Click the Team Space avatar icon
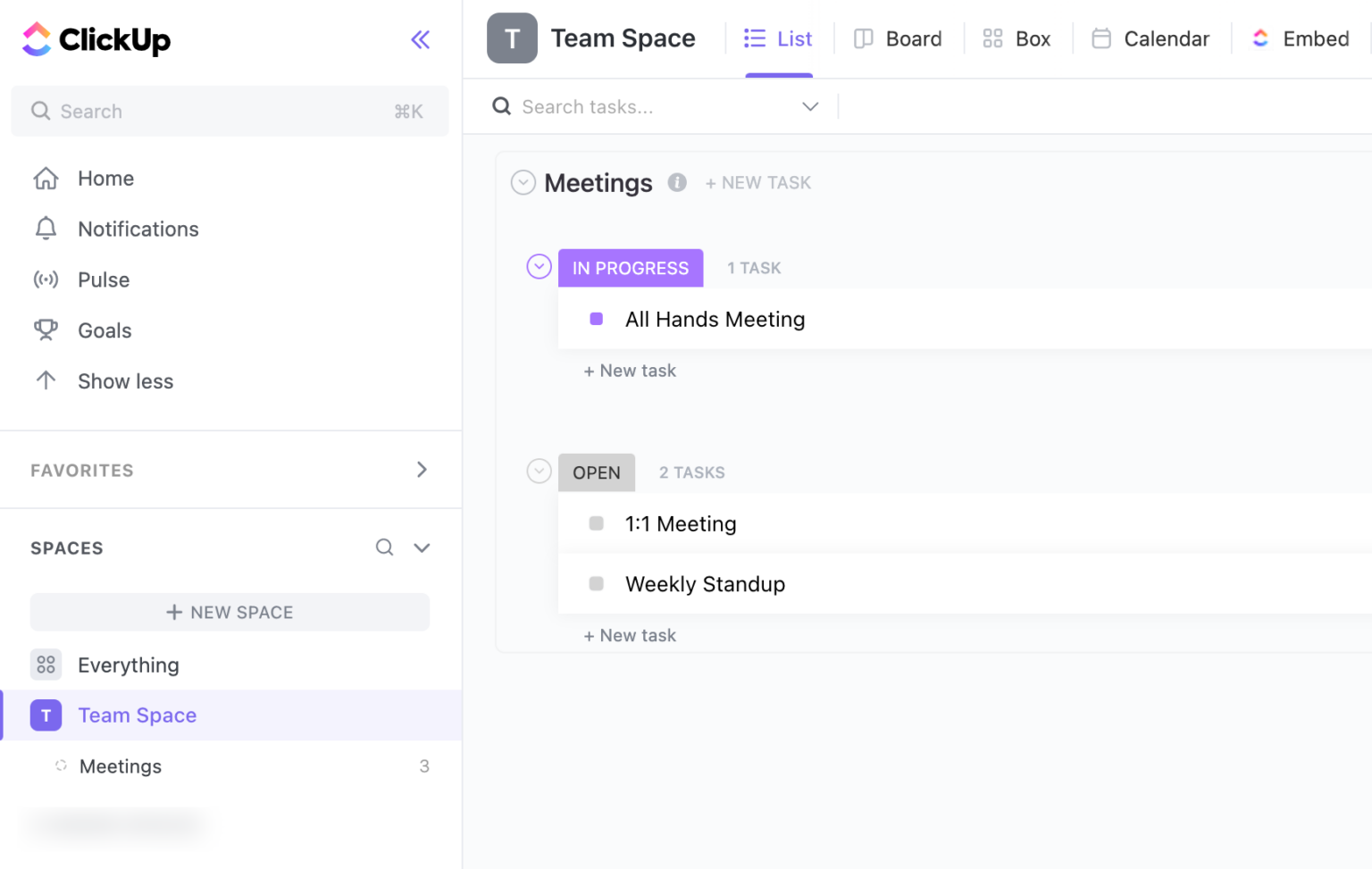The image size is (1372, 869). (512, 38)
